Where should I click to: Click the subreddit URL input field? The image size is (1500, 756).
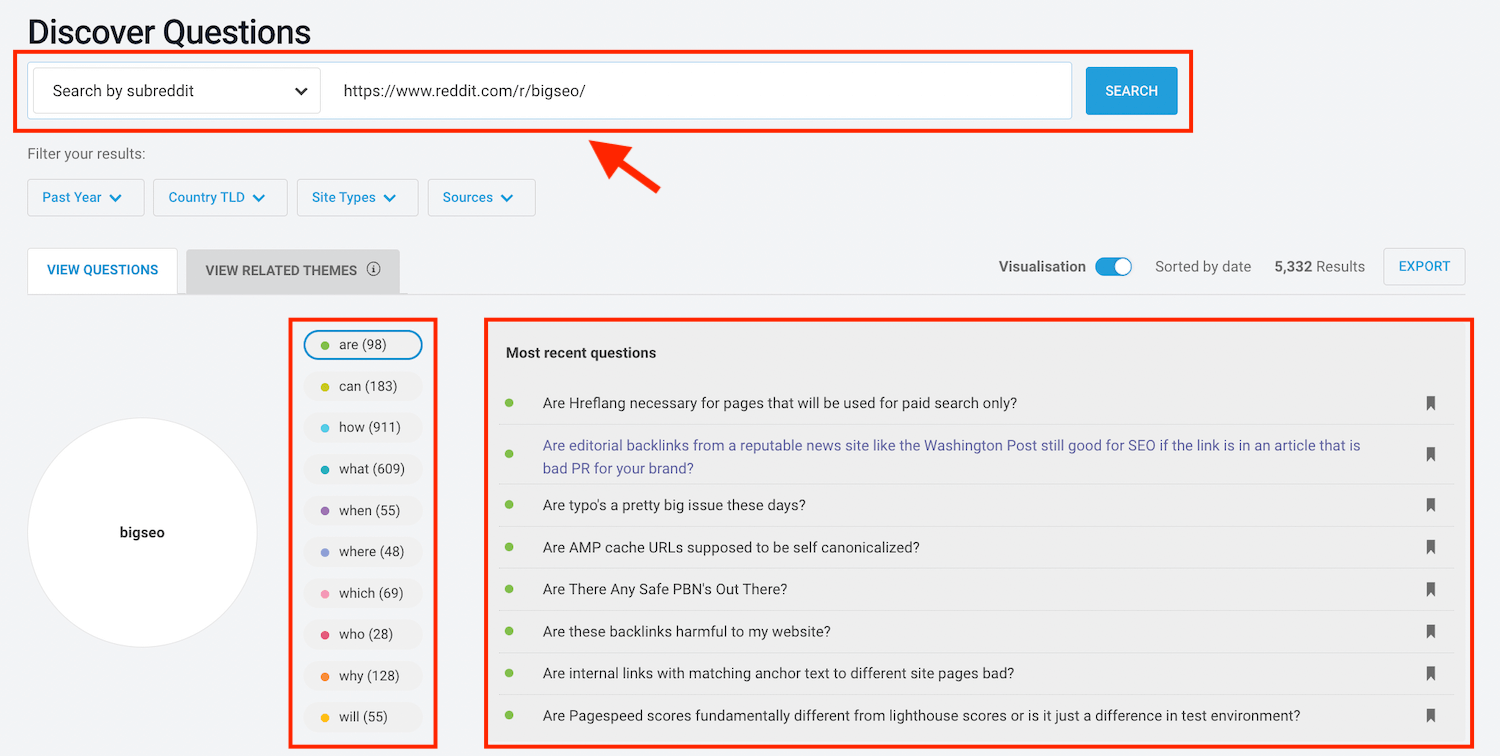700,91
